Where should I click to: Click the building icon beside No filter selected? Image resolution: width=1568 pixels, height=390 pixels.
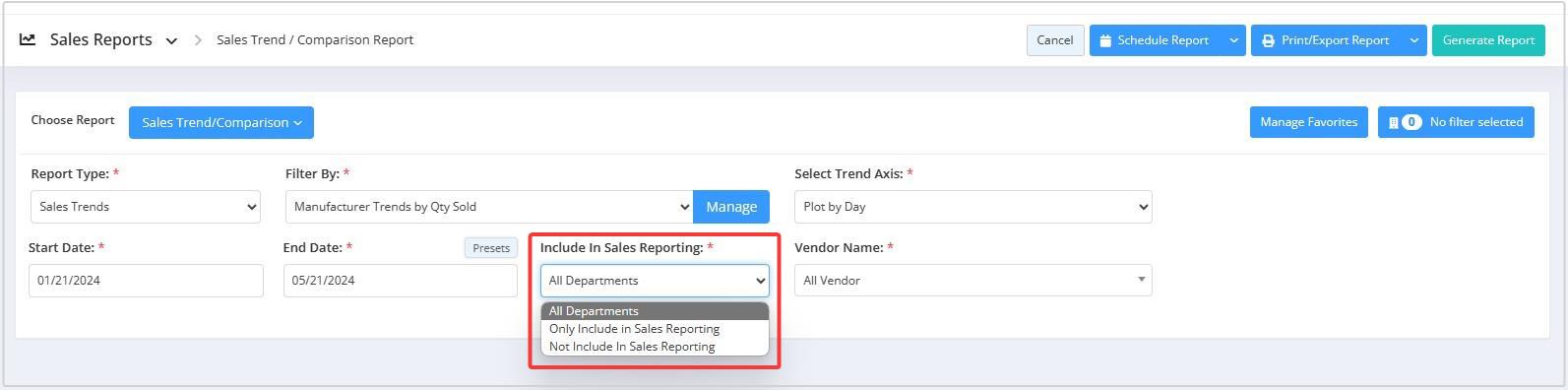1393,122
